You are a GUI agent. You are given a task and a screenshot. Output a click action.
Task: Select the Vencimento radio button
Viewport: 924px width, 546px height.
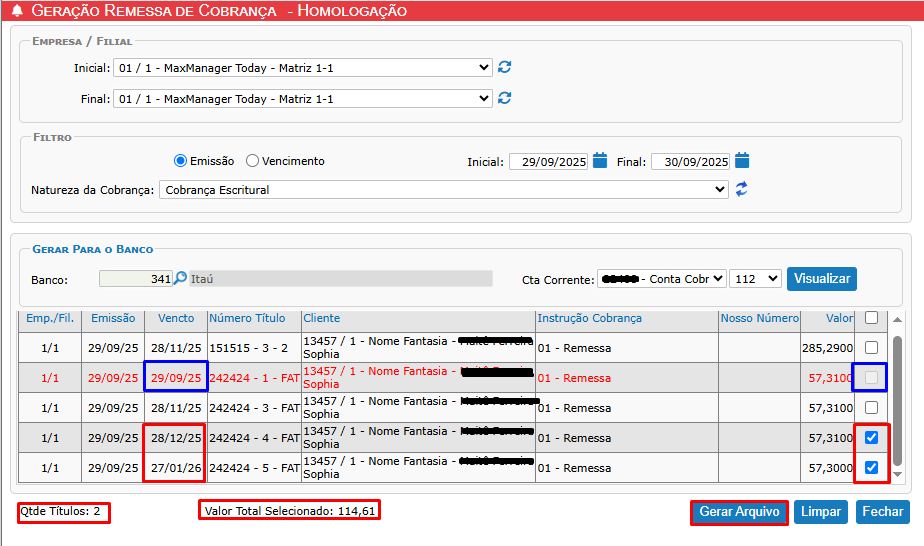pyautogui.click(x=253, y=161)
